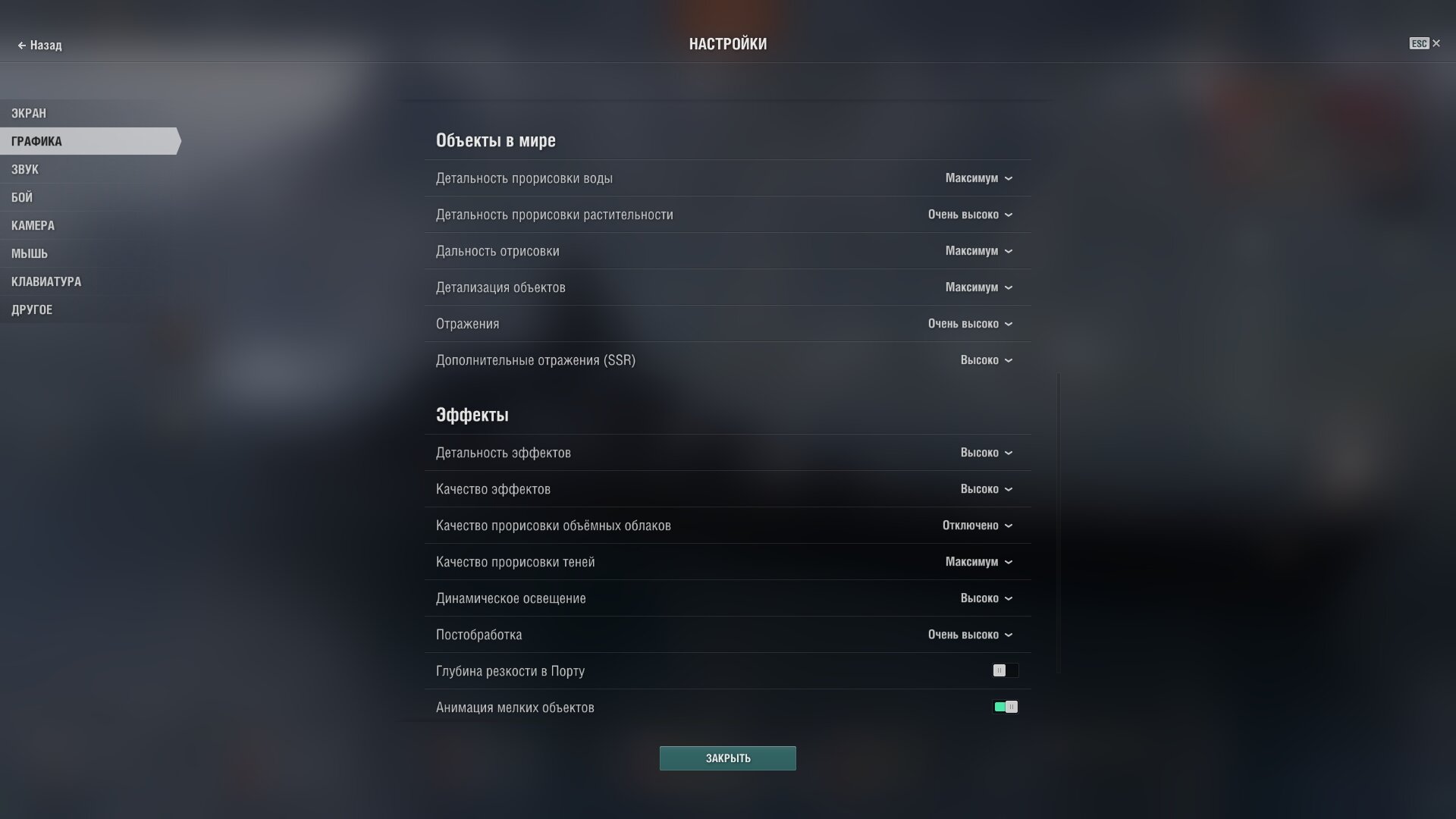Click the Закрыть button

pos(727,758)
